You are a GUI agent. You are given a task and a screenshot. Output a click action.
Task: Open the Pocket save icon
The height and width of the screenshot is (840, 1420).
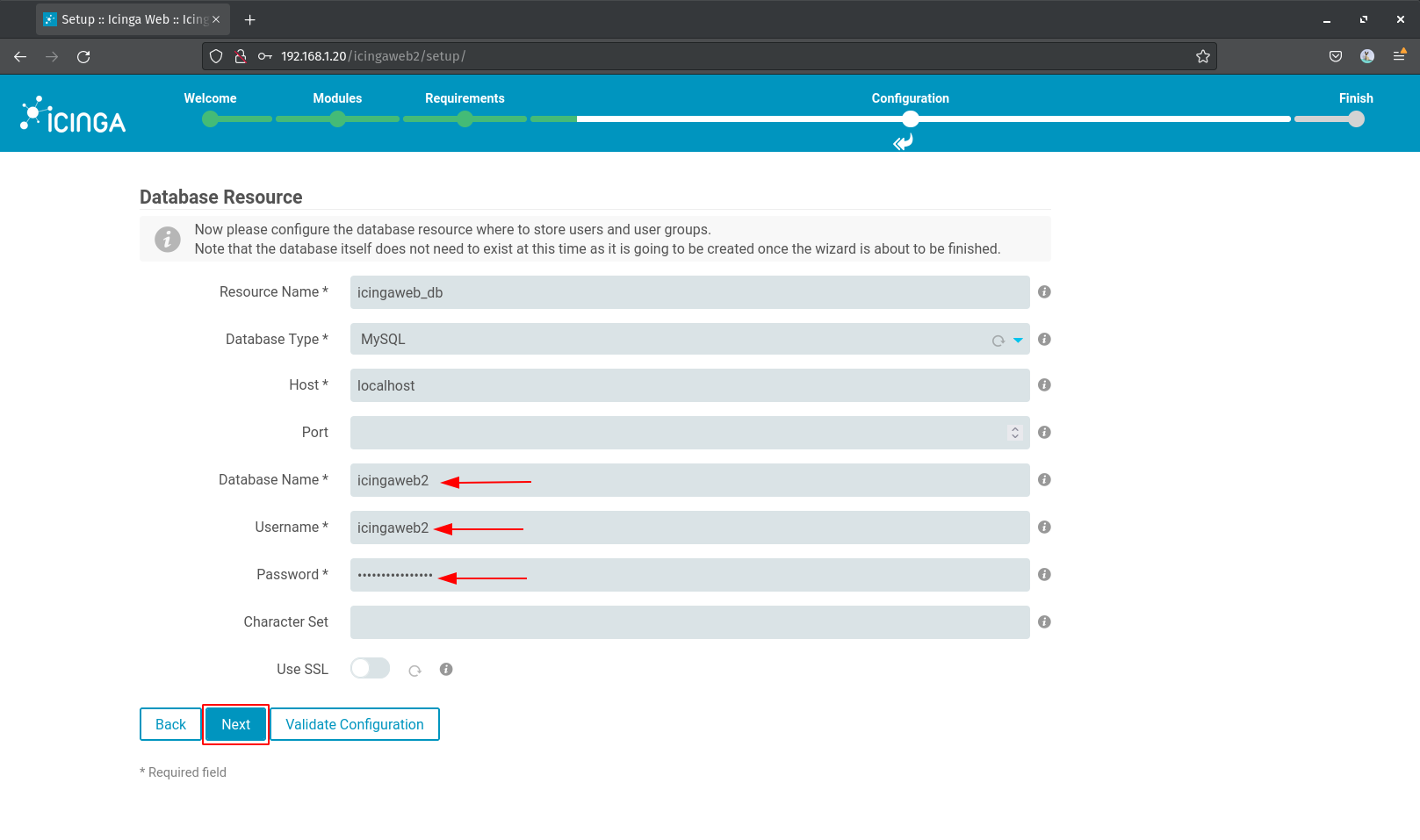coord(1336,56)
